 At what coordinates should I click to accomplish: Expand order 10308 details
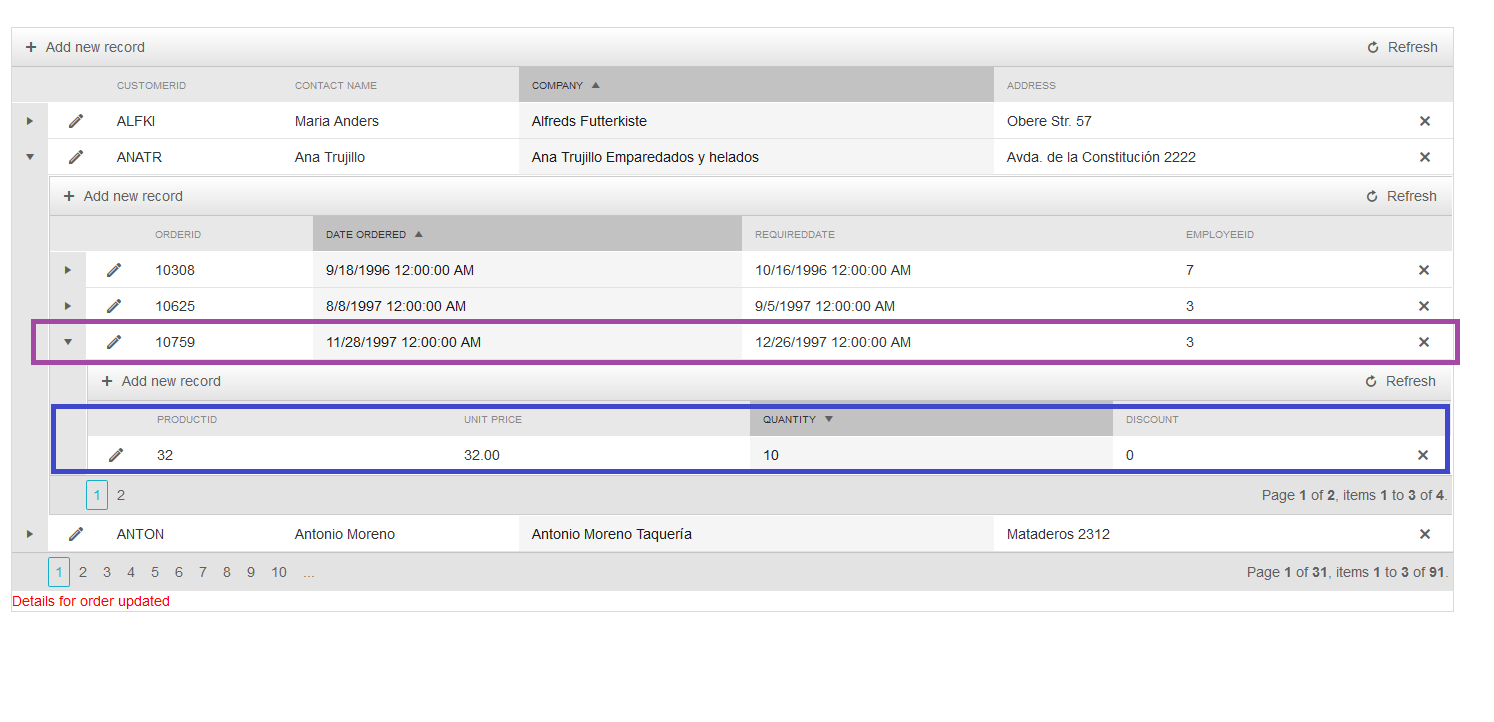68,270
